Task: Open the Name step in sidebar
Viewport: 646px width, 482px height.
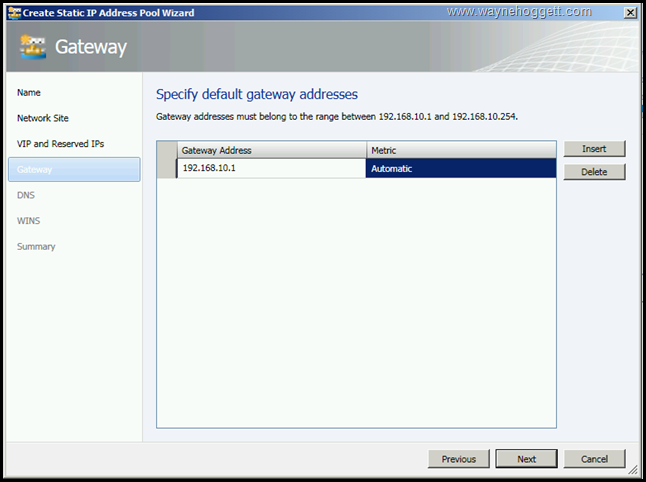Action: click(x=29, y=93)
